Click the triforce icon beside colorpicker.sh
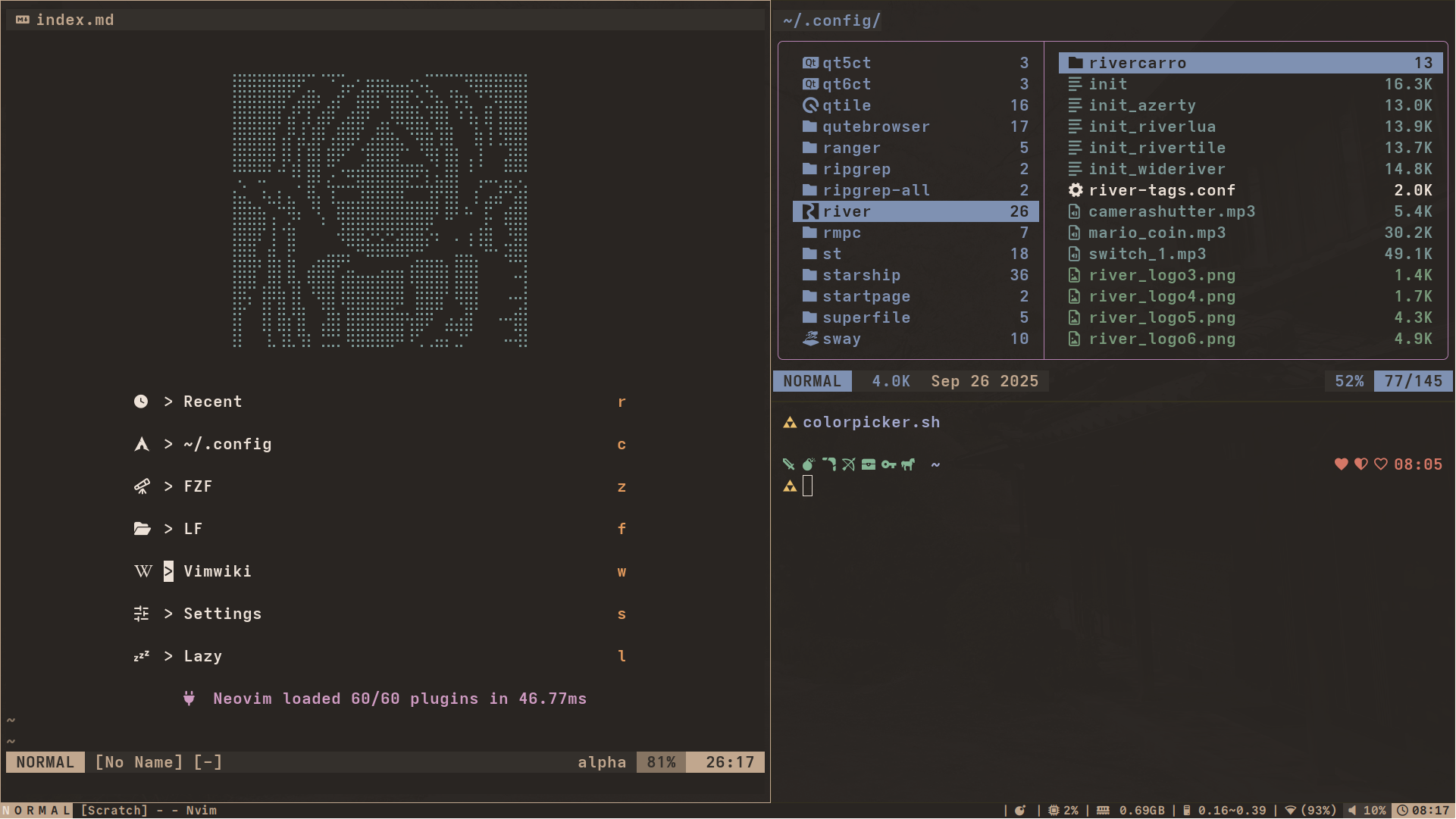This screenshot has height=819, width=1456. pos(790,422)
